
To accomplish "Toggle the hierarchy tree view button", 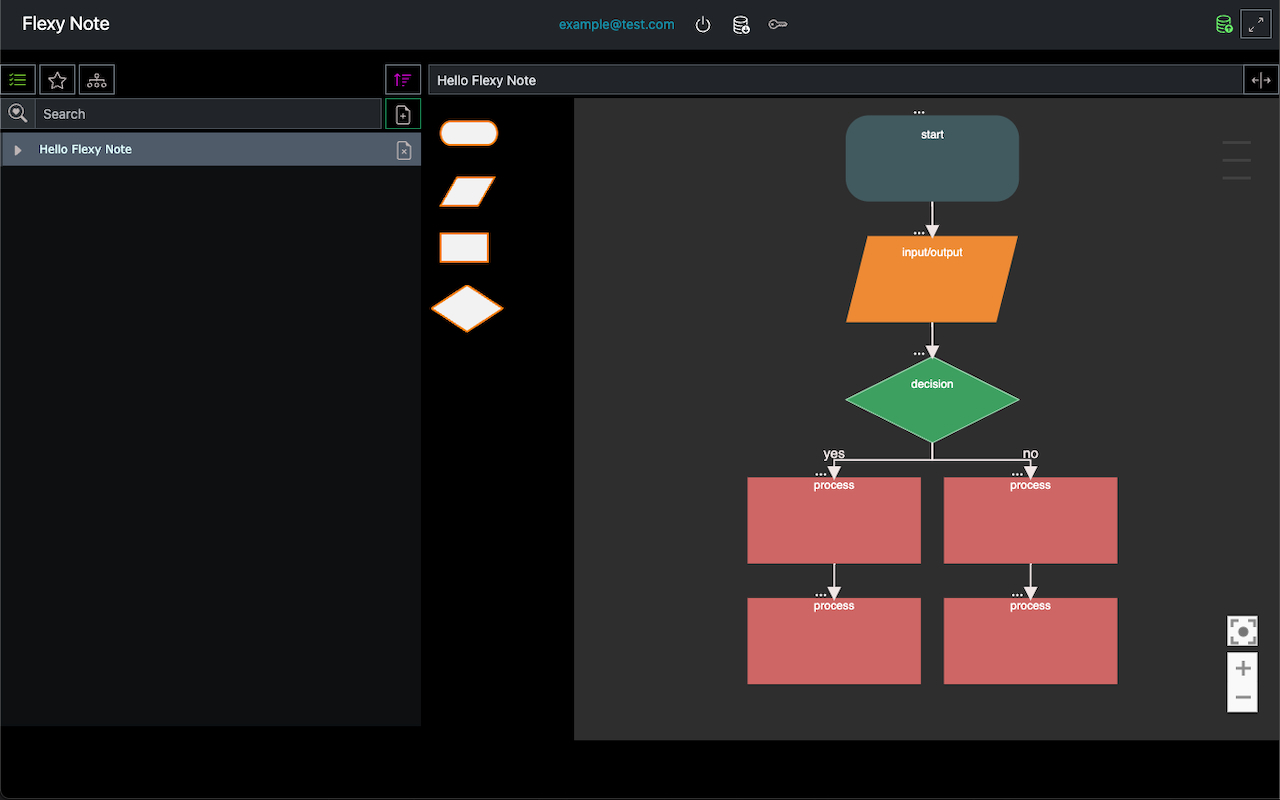I will [x=97, y=80].
